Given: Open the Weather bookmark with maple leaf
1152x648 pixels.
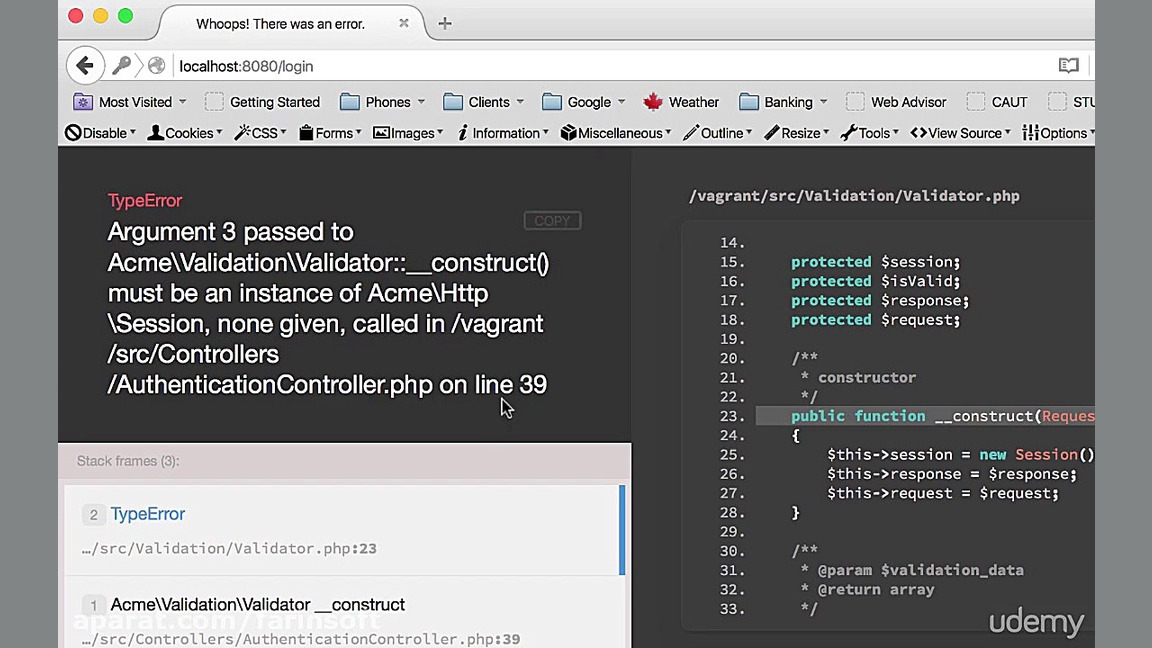Looking at the screenshot, I should [653, 102].
